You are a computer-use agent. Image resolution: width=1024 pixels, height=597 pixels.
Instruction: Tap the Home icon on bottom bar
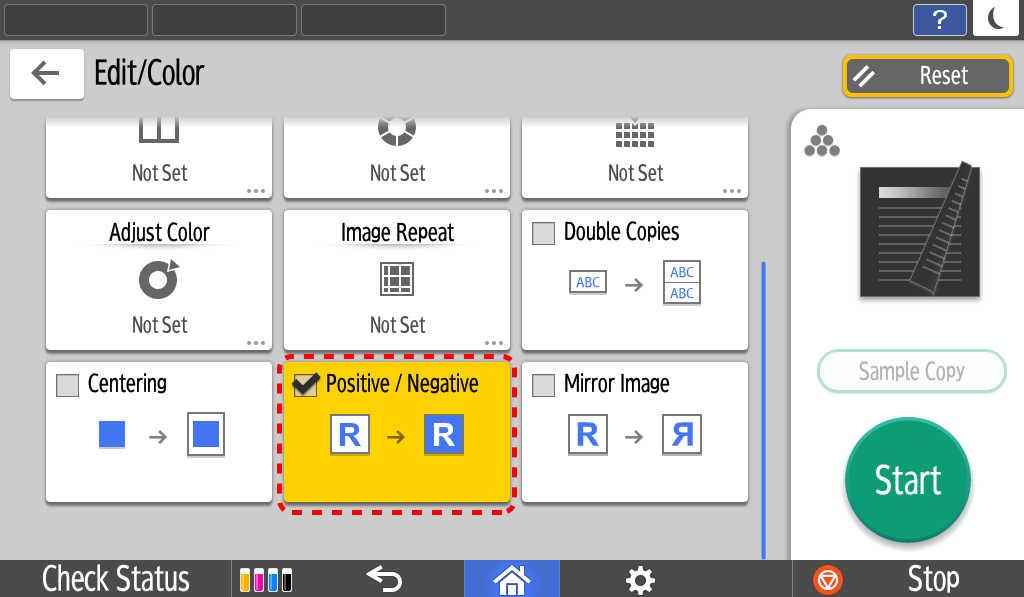point(511,579)
